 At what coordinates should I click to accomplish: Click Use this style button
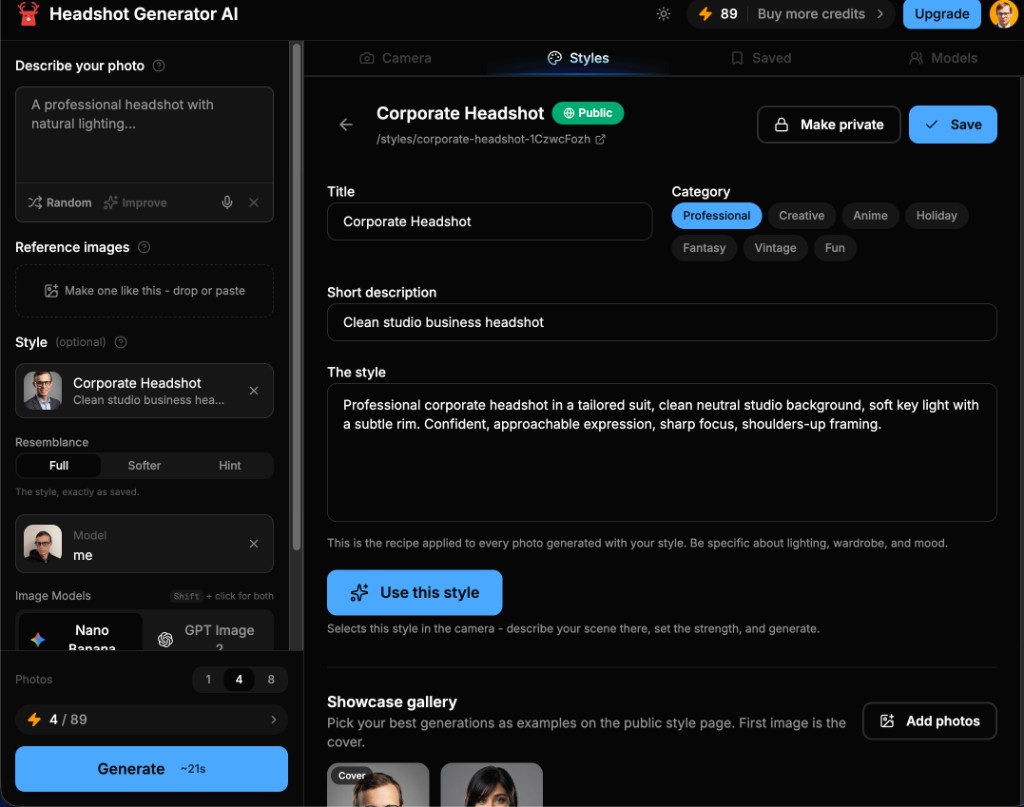415,592
